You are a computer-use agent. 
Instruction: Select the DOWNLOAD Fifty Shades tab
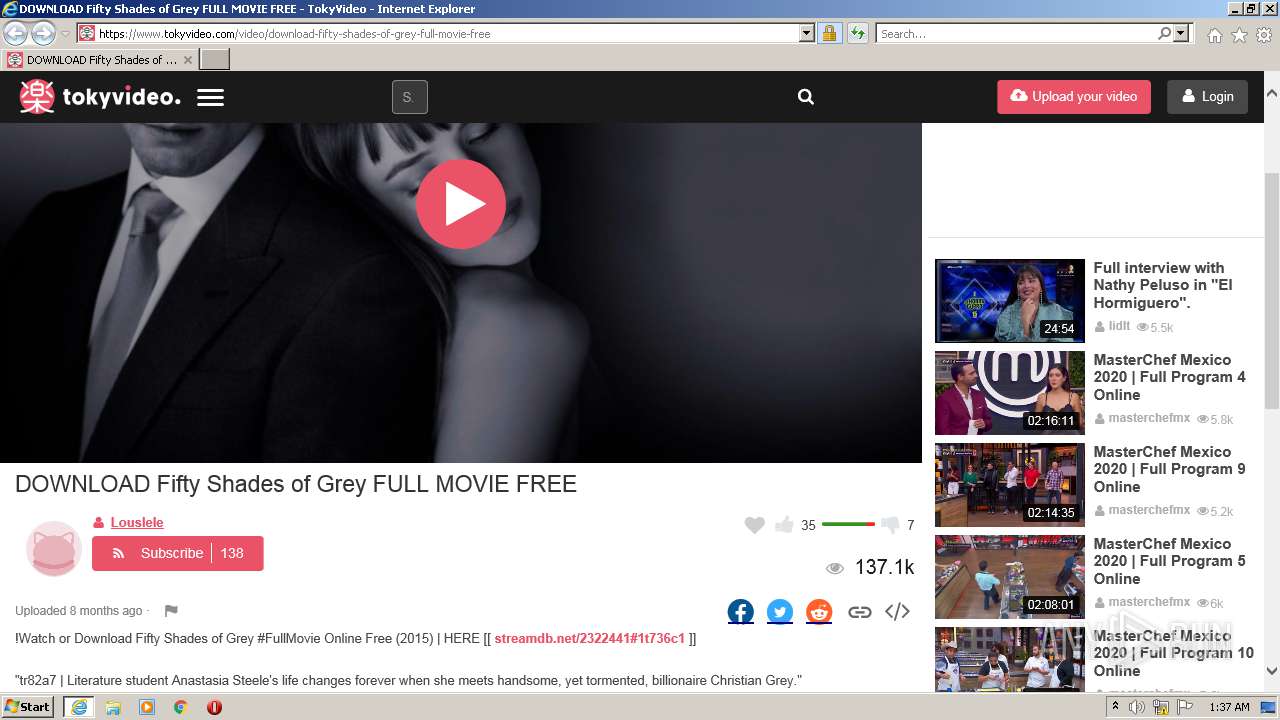[x=100, y=60]
